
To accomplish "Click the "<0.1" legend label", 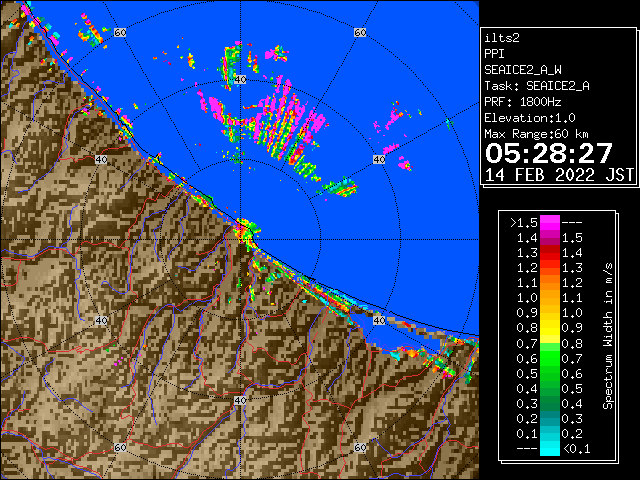I will (576, 449).
